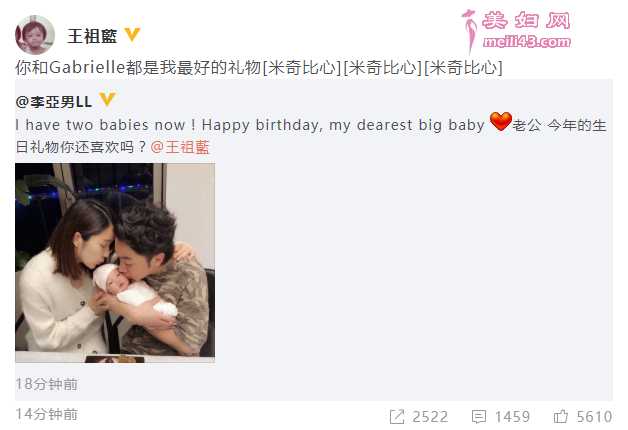Open the 王祖藍 username link
The image size is (628, 430).
coord(92,36)
